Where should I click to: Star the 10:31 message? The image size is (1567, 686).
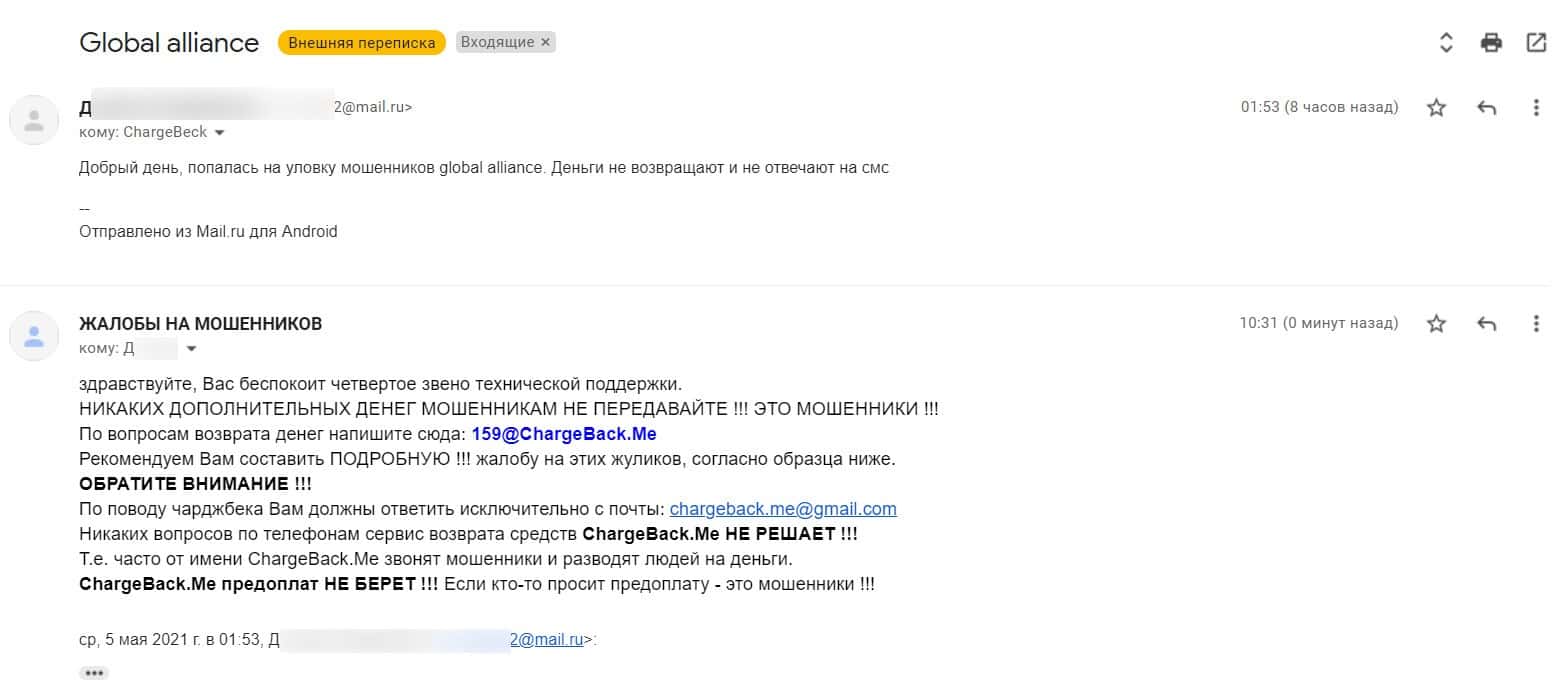pyautogui.click(x=1436, y=323)
